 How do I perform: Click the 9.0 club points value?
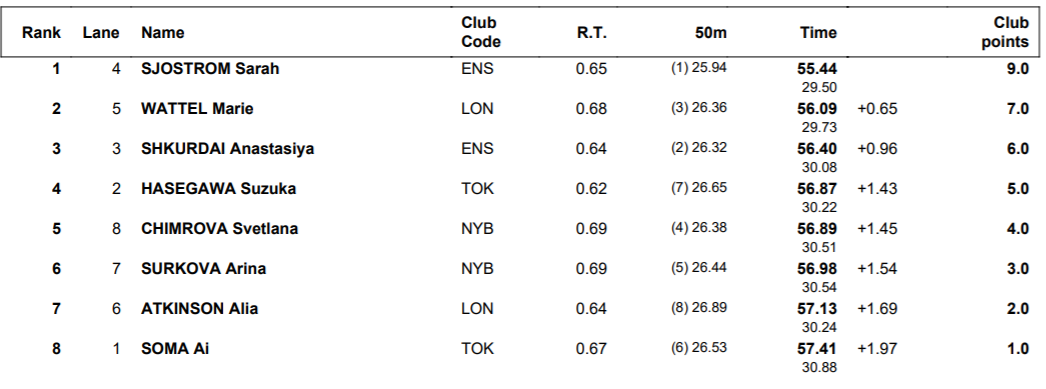coord(1018,69)
